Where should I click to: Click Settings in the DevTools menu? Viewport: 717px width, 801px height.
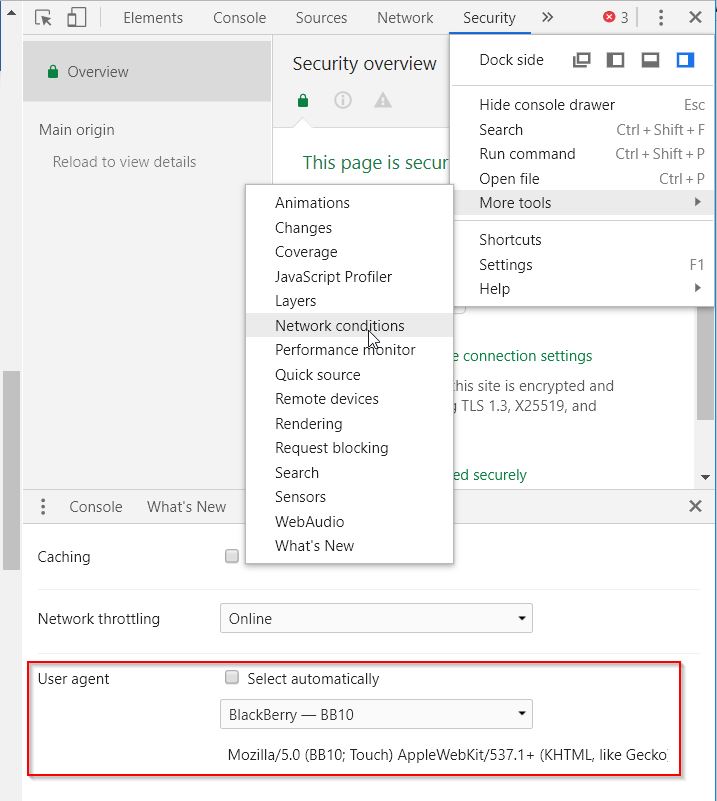point(505,265)
